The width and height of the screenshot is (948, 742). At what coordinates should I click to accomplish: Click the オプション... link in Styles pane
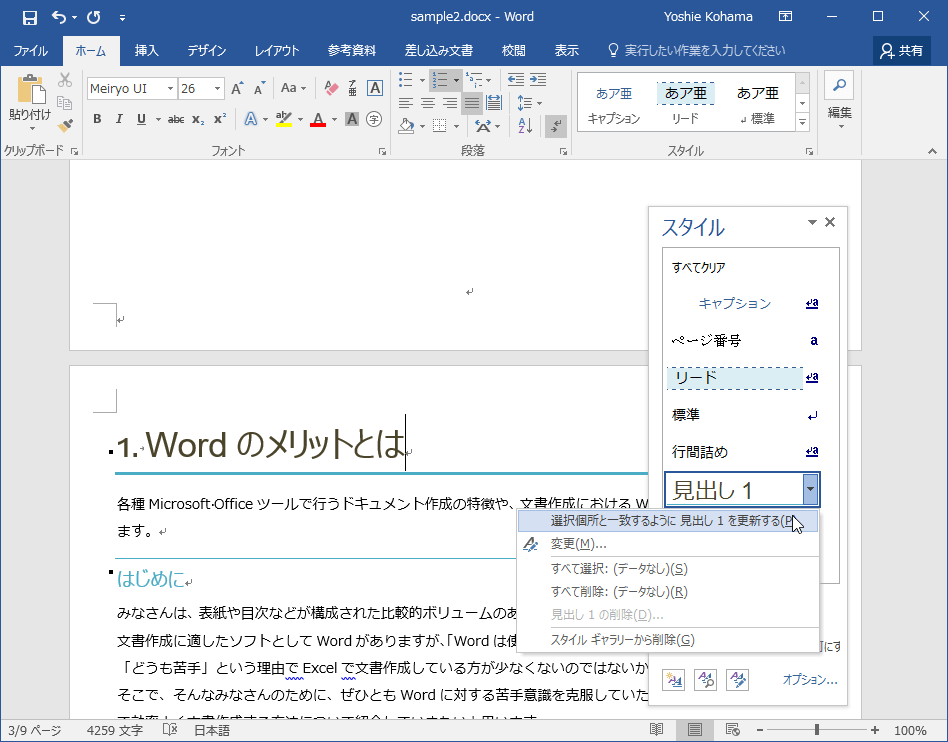click(810, 680)
